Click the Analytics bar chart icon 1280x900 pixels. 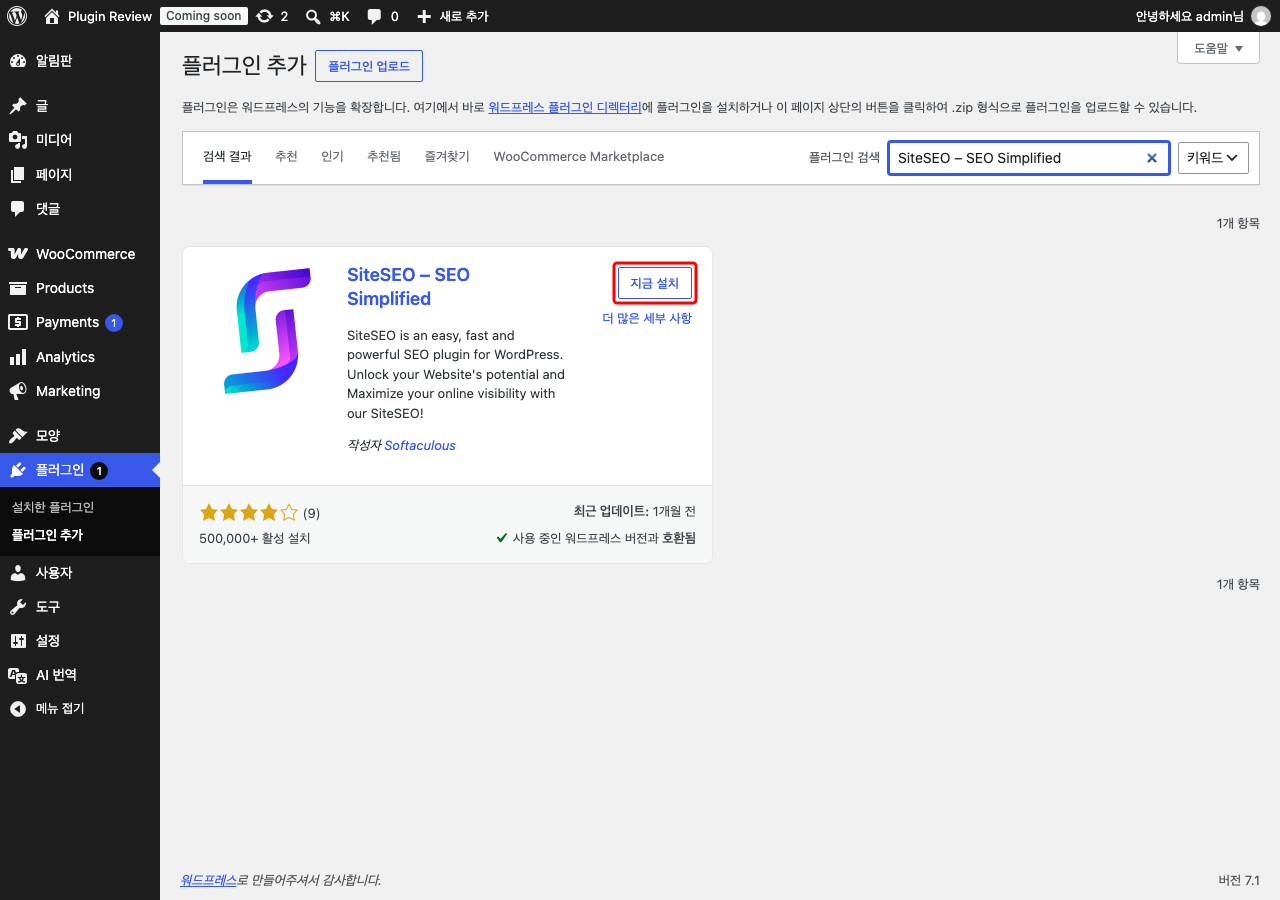(18, 357)
